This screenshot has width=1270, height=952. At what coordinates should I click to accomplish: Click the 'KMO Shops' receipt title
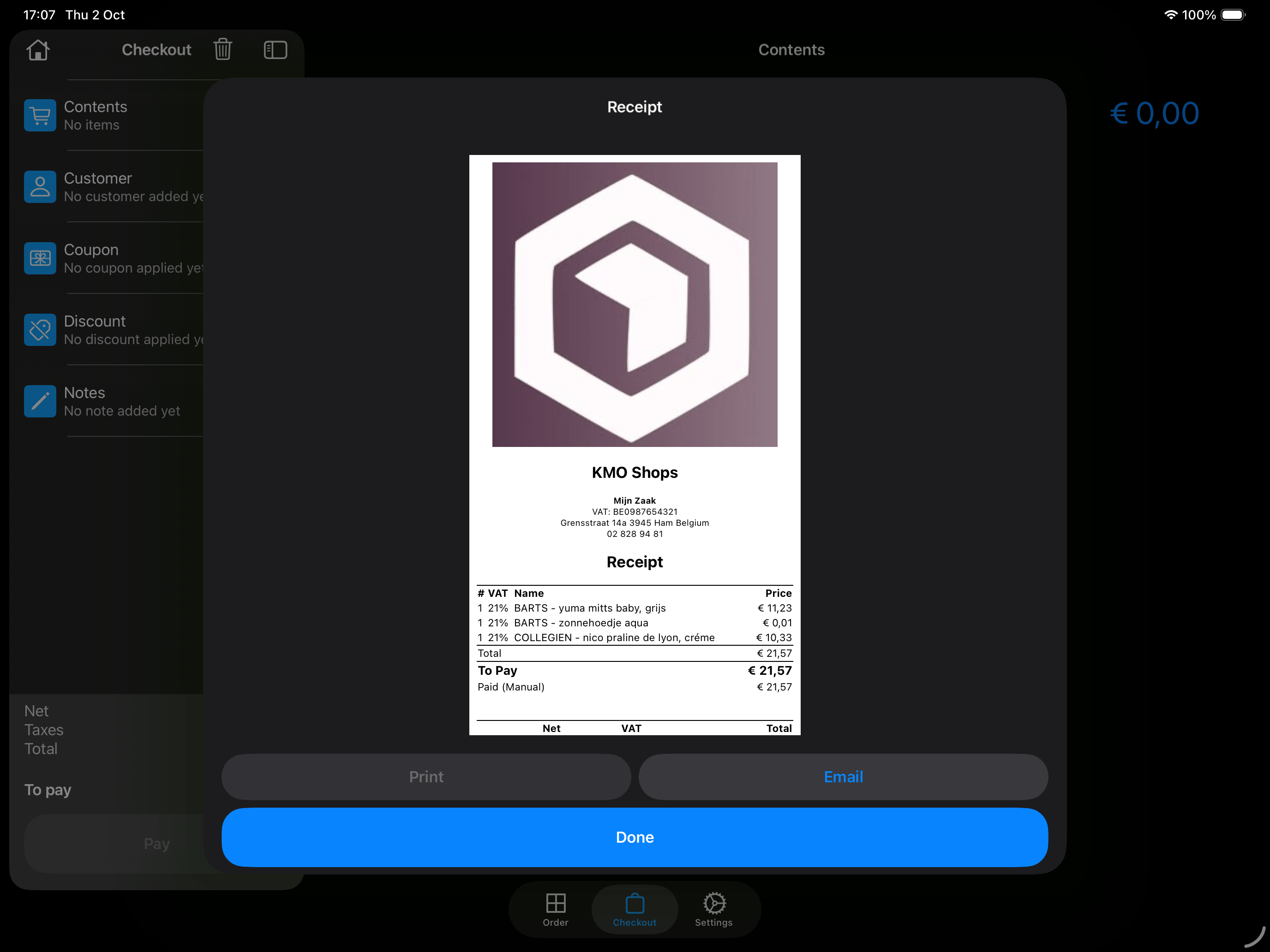point(635,472)
